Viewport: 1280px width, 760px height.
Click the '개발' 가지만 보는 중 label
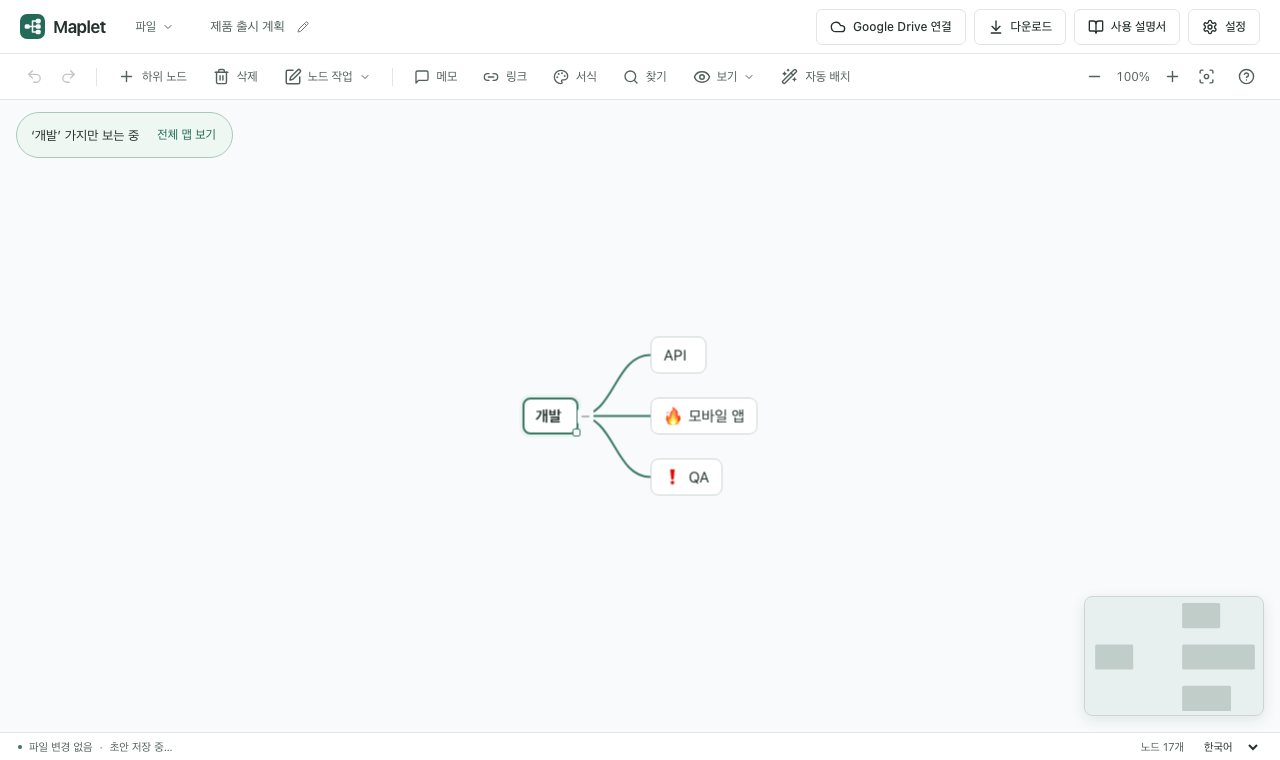[85, 135]
